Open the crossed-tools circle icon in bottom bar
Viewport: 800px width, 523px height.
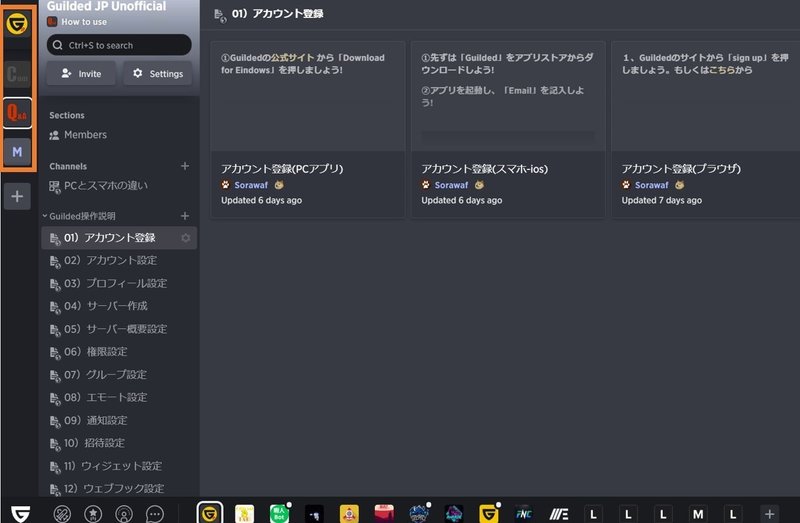[x=62, y=514]
